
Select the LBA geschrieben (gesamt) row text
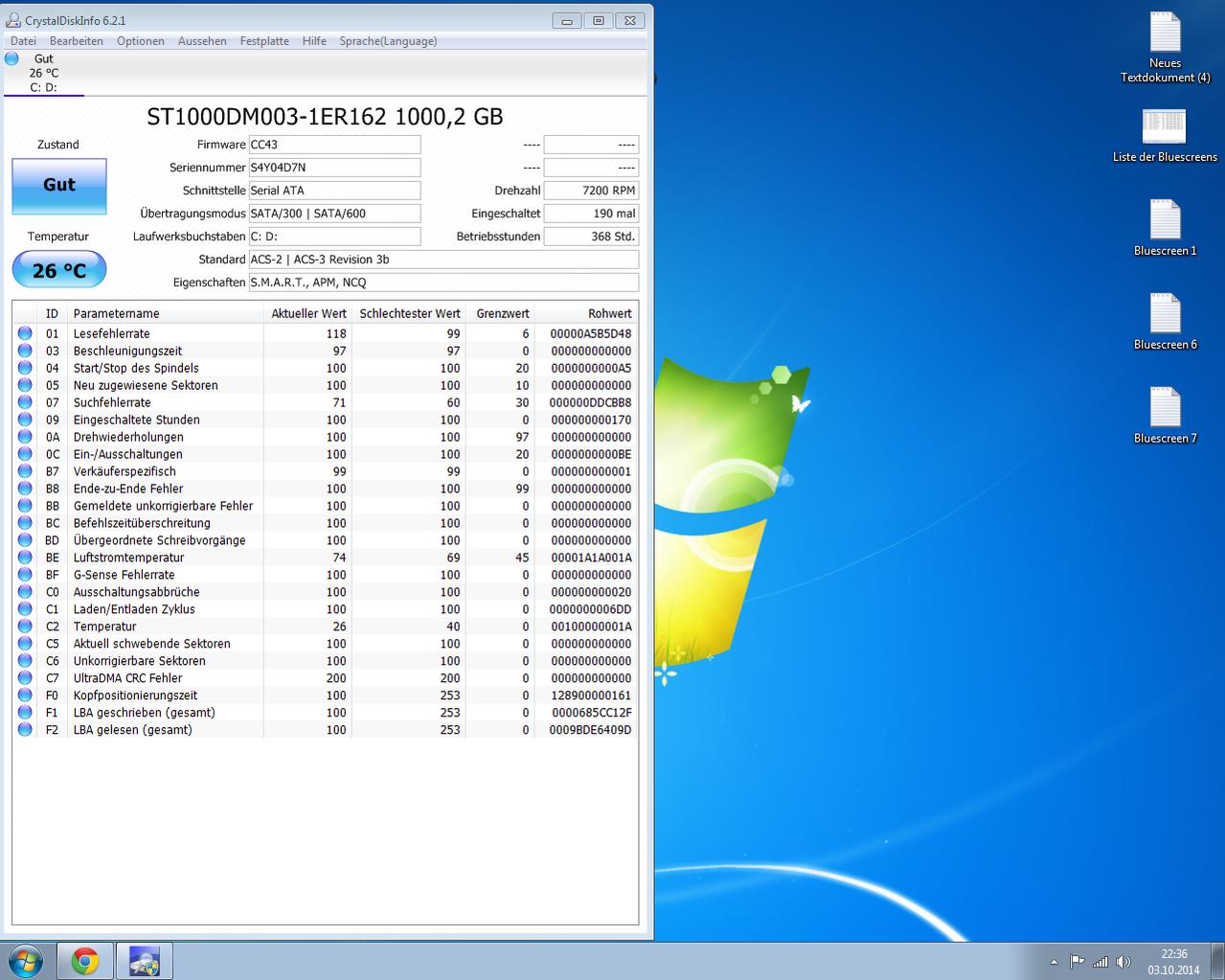pyautogui.click(x=144, y=713)
